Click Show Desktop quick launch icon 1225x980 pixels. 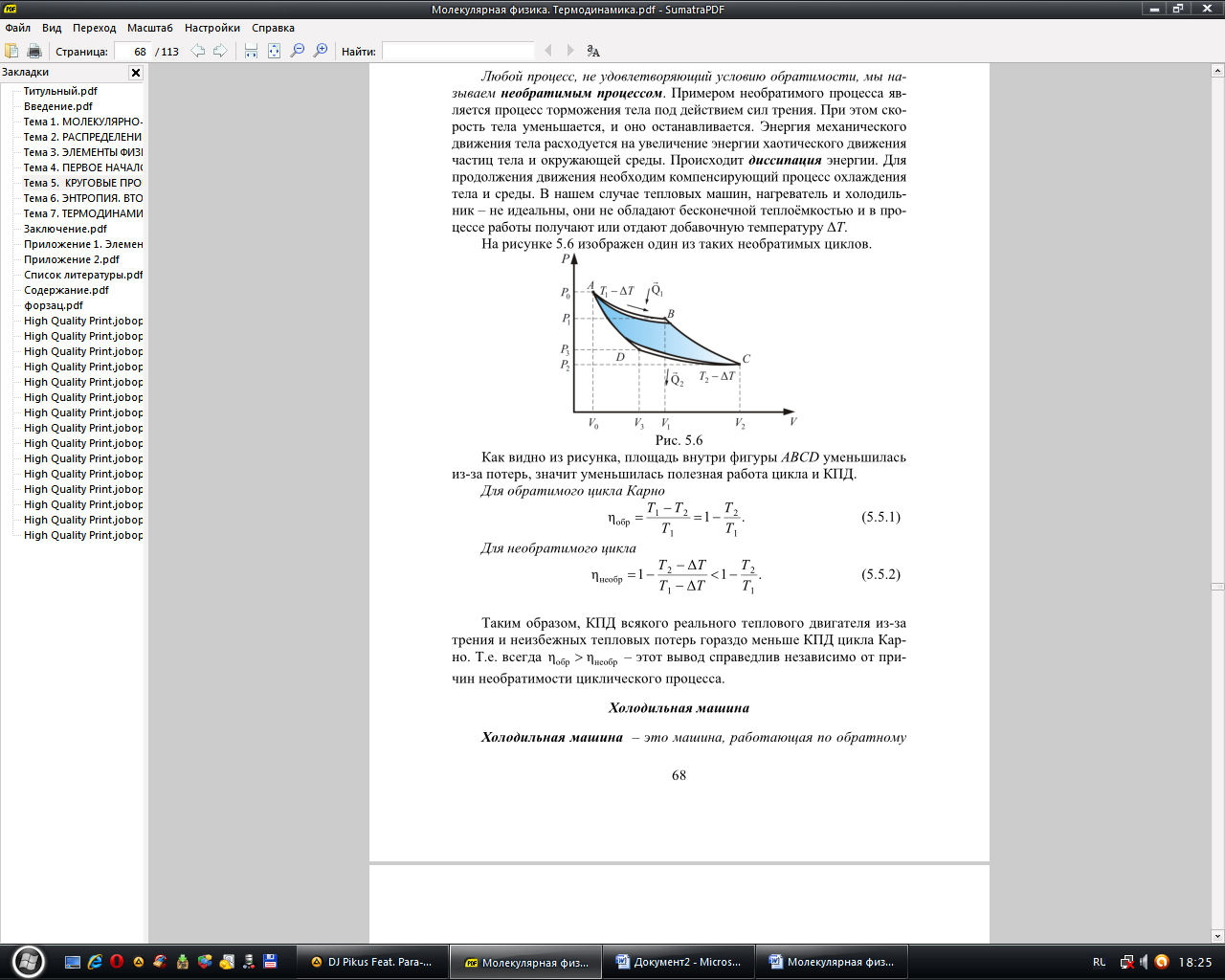(x=72, y=962)
